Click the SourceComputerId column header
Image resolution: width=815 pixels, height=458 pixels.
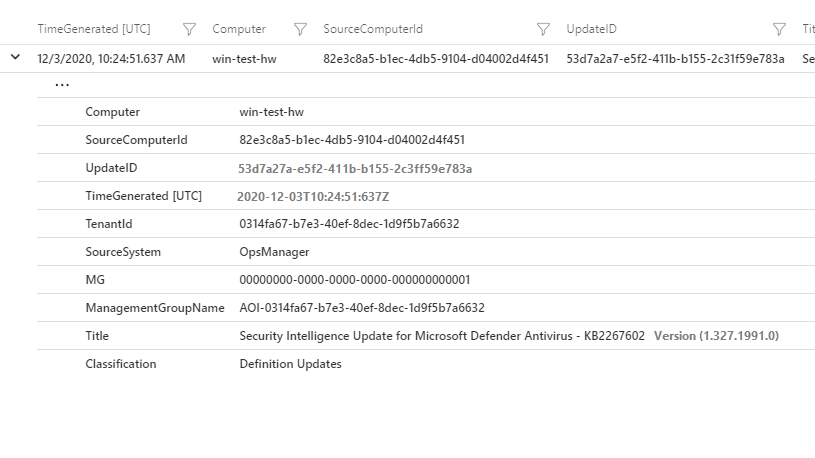pos(373,30)
